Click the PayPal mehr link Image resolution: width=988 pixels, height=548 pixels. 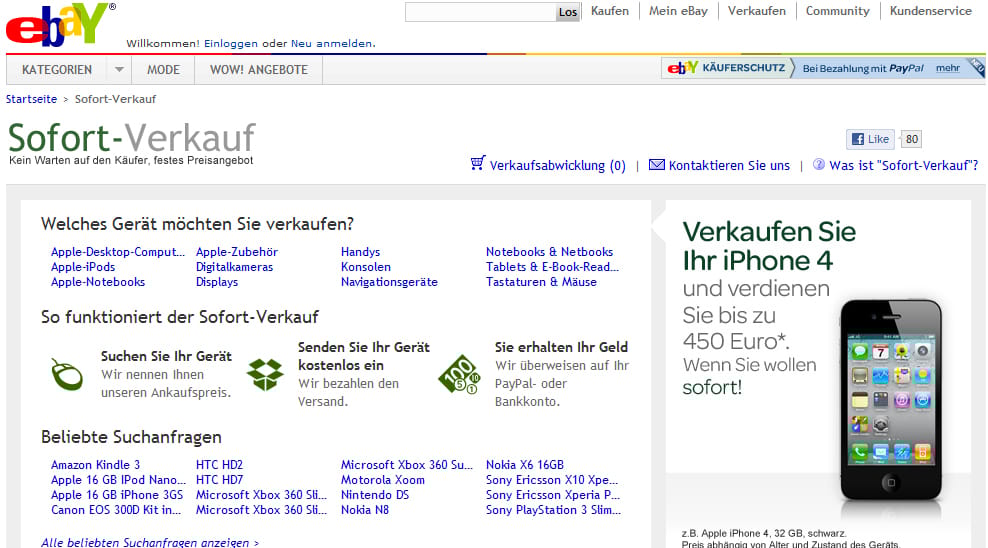[948, 68]
